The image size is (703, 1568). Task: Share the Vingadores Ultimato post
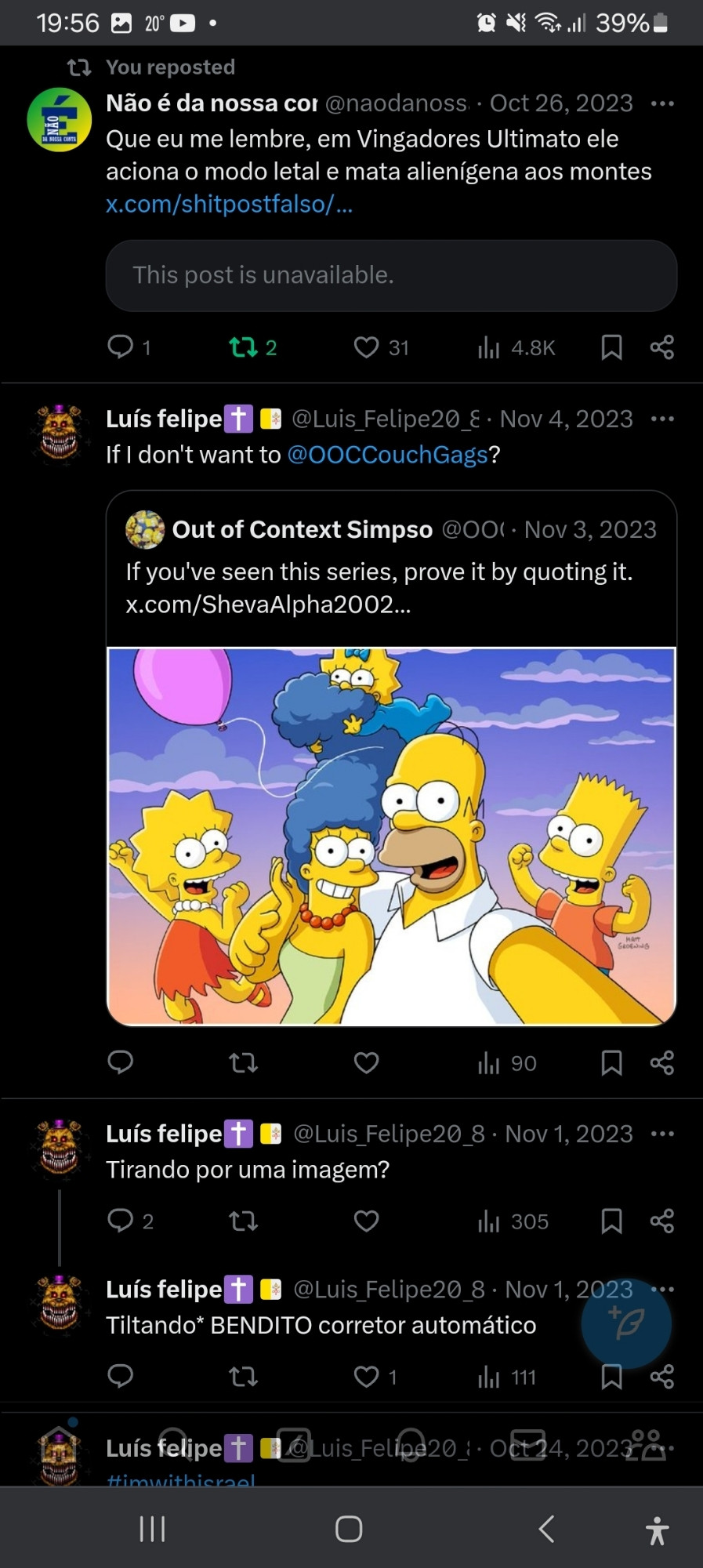click(x=662, y=347)
